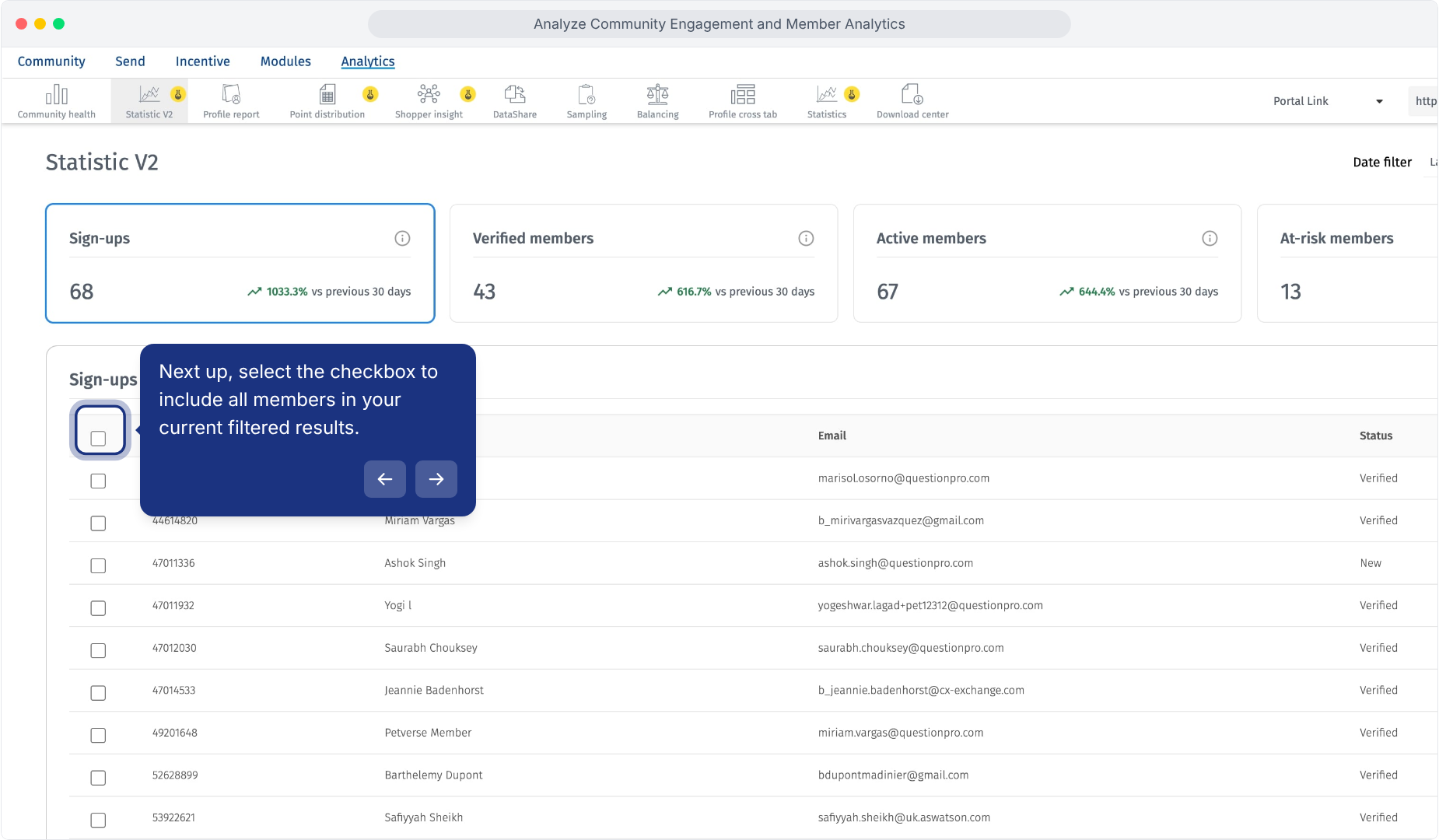Image resolution: width=1439 pixels, height=840 pixels.
Task: Click the info icon on Sign-ups card
Action: click(x=402, y=238)
